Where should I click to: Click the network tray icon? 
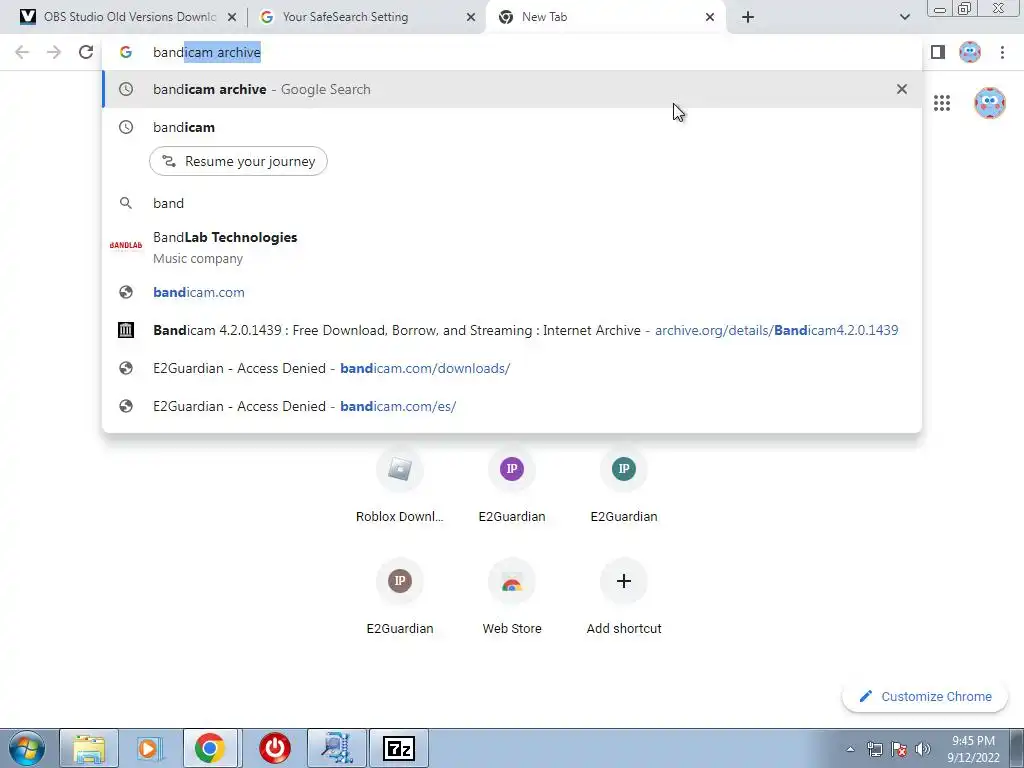[x=874, y=749]
